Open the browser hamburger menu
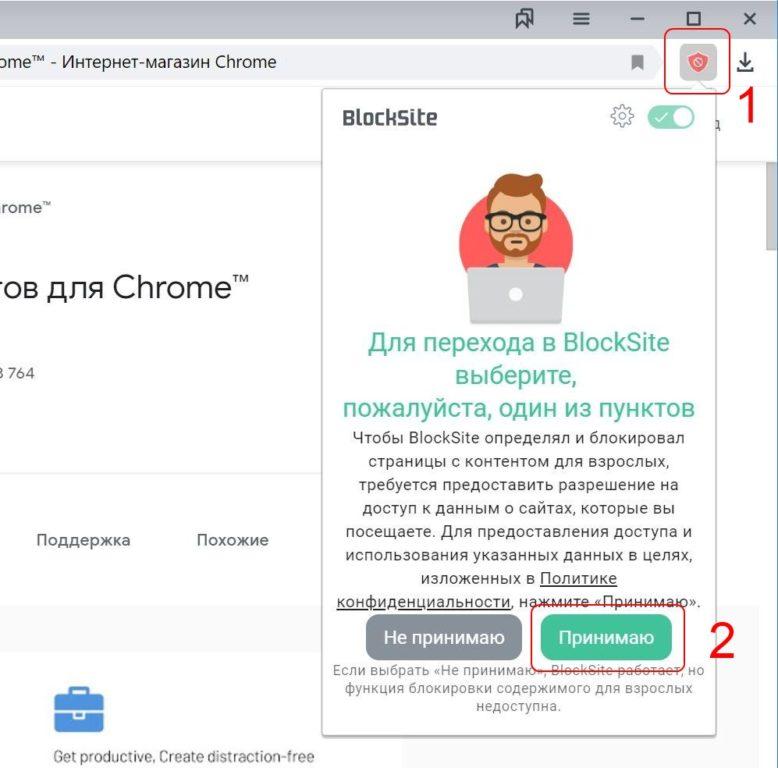778x768 pixels. (581, 19)
